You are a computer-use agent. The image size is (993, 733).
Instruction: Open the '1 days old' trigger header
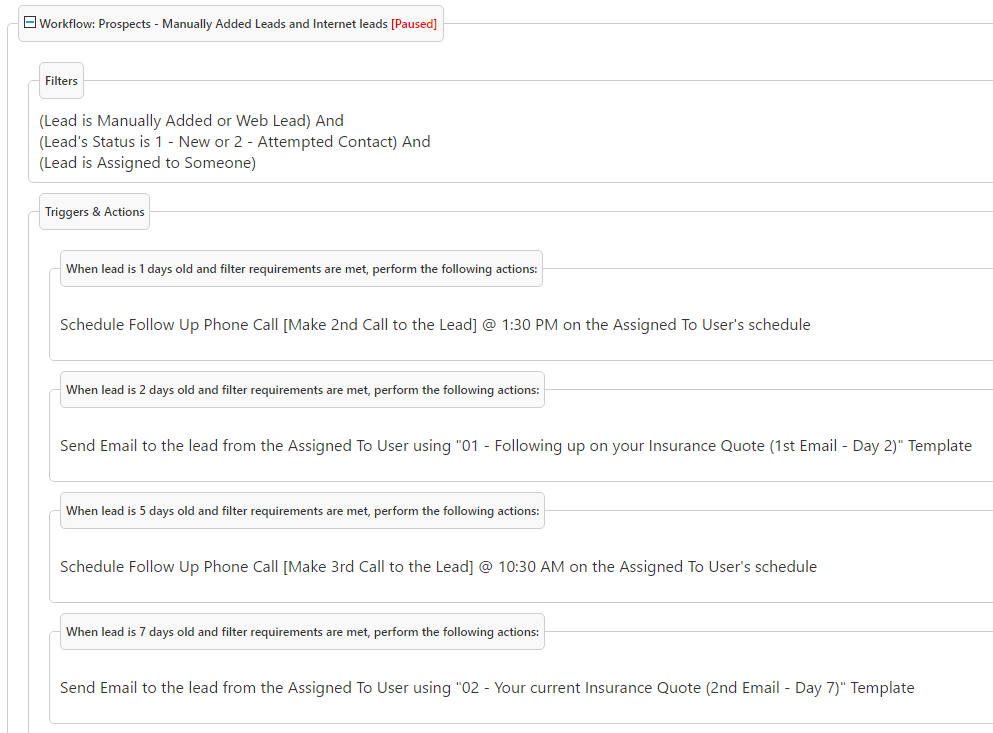(301, 269)
